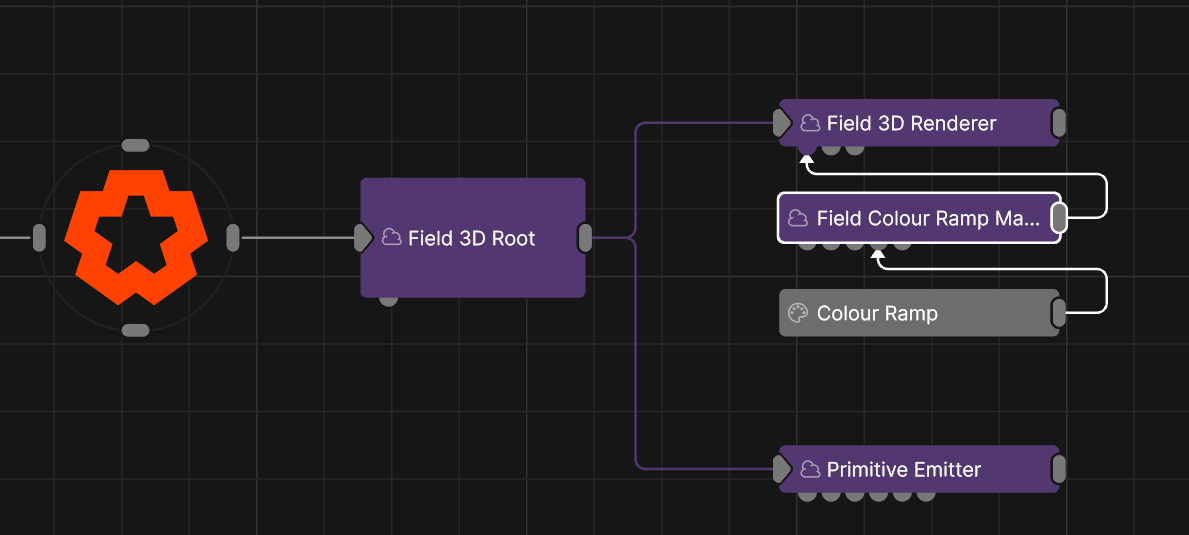Click the palette icon on Colour Ramp node

[x=798, y=313]
